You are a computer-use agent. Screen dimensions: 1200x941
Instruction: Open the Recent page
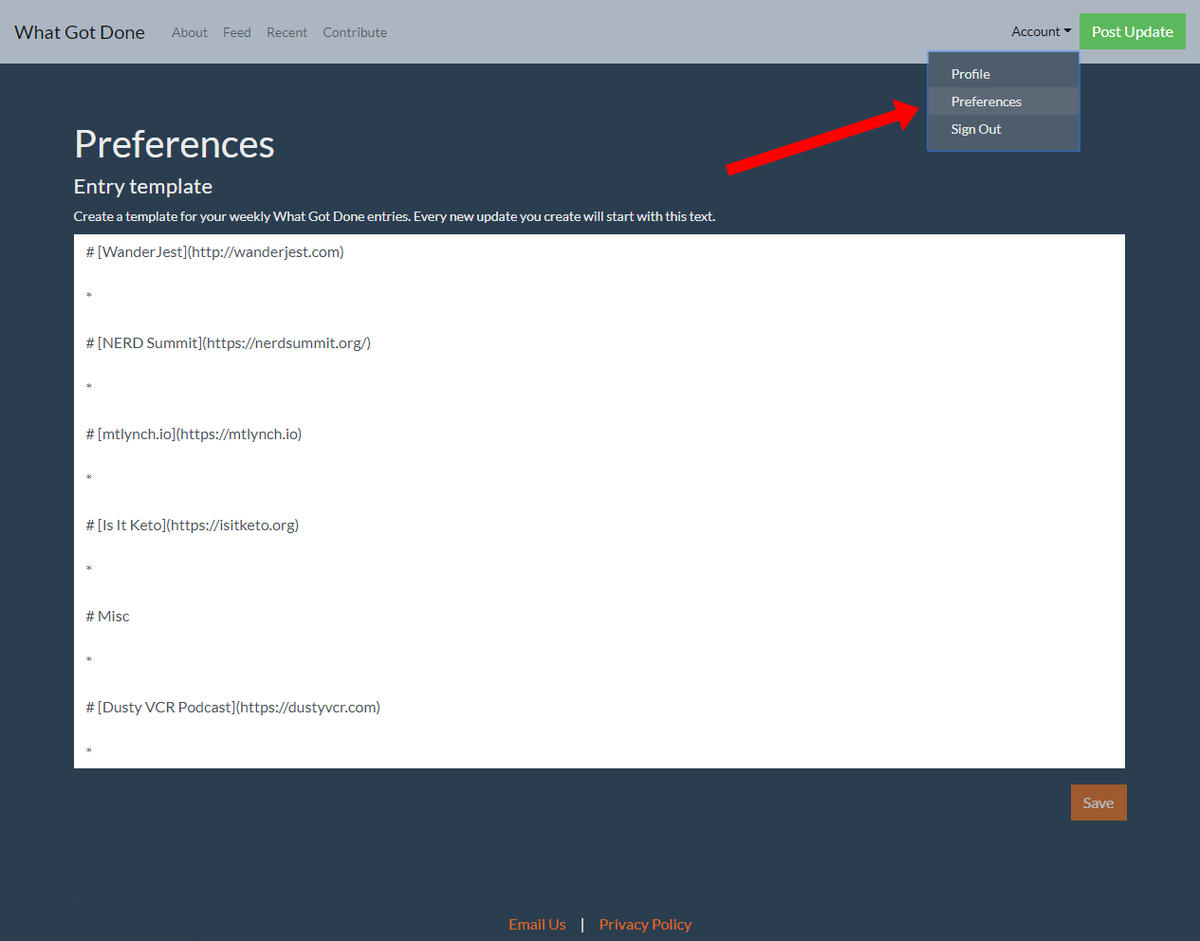[x=287, y=32]
